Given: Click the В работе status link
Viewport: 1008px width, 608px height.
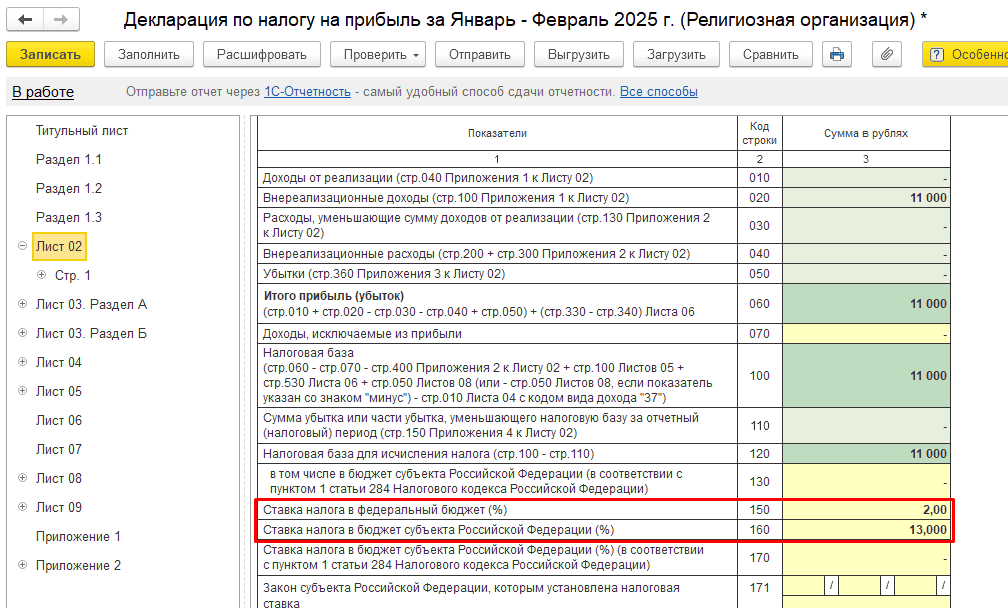Looking at the screenshot, I should [x=43, y=92].
